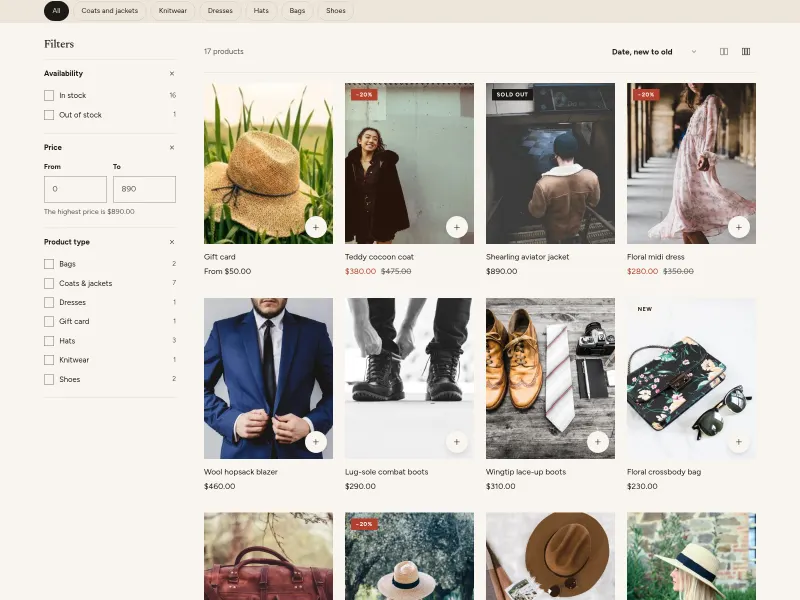Open the Floral midi dress link

tap(656, 257)
